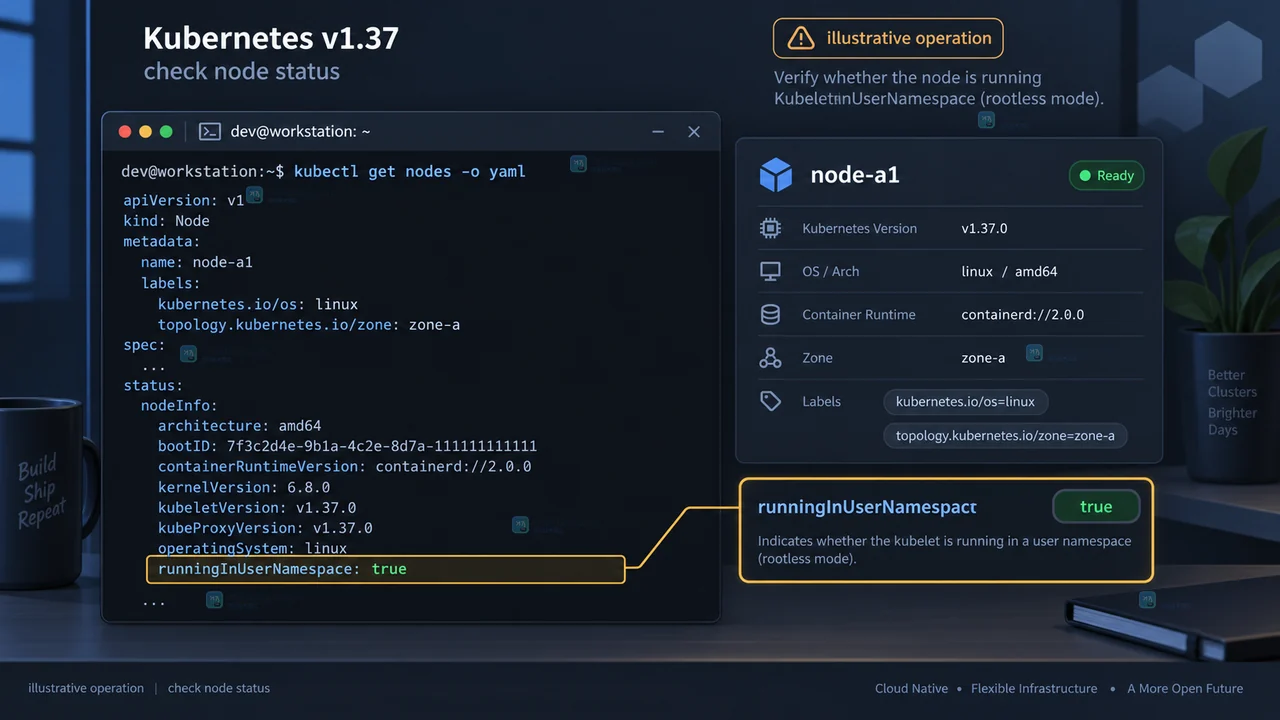Click the kubectl get nodes -o yaml command
This screenshot has width=1280, height=720.
[x=410, y=172]
